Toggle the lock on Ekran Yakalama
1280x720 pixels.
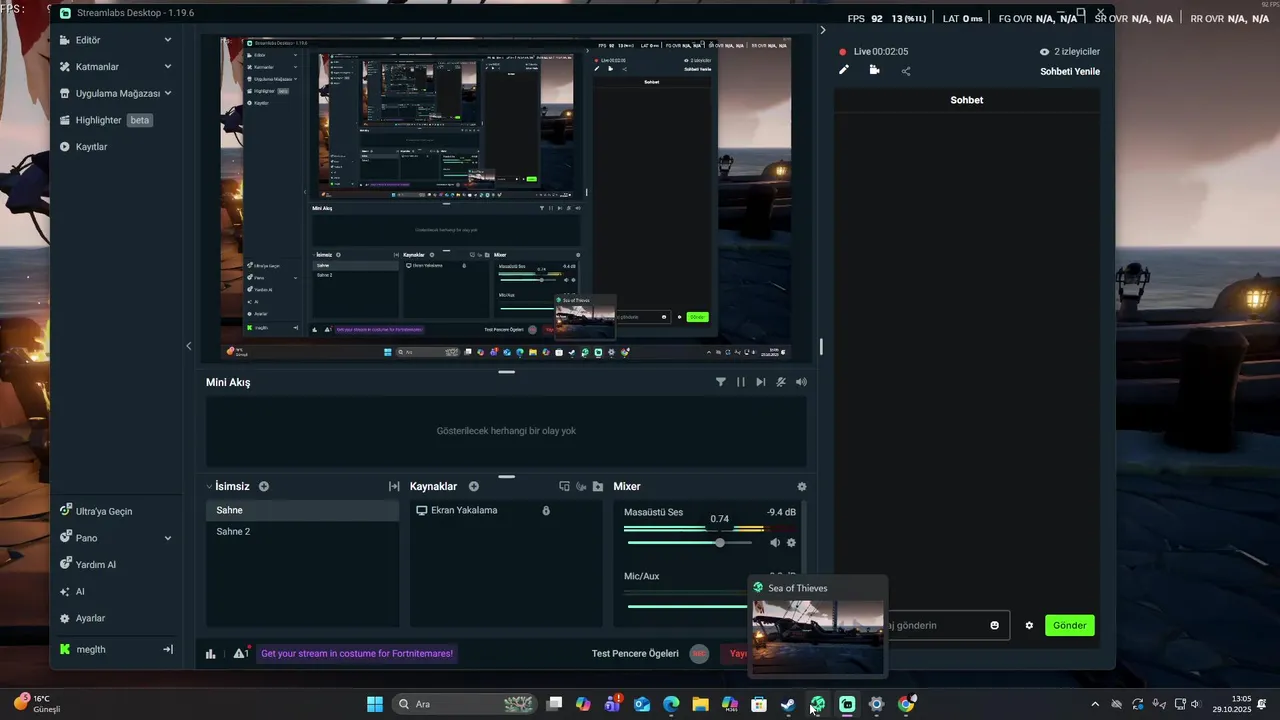[x=546, y=510]
